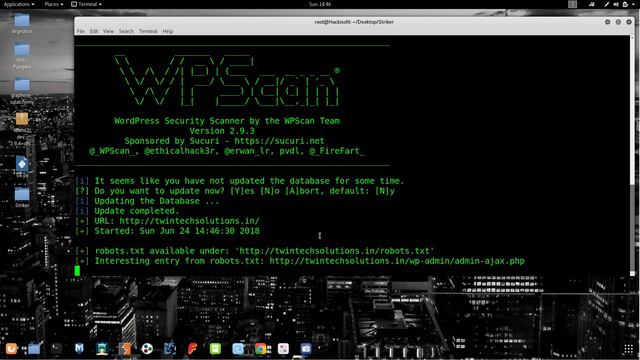Click the network connection tray icon

pyautogui.click(x=607, y=4)
